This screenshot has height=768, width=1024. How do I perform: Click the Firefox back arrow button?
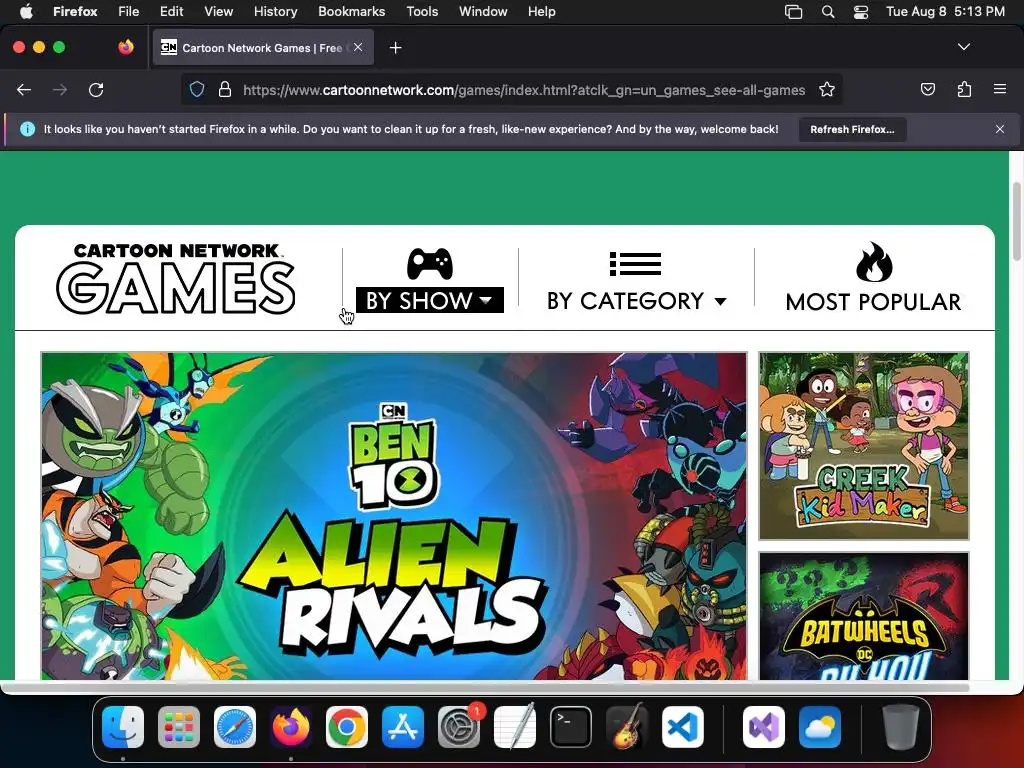pos(24,89)
